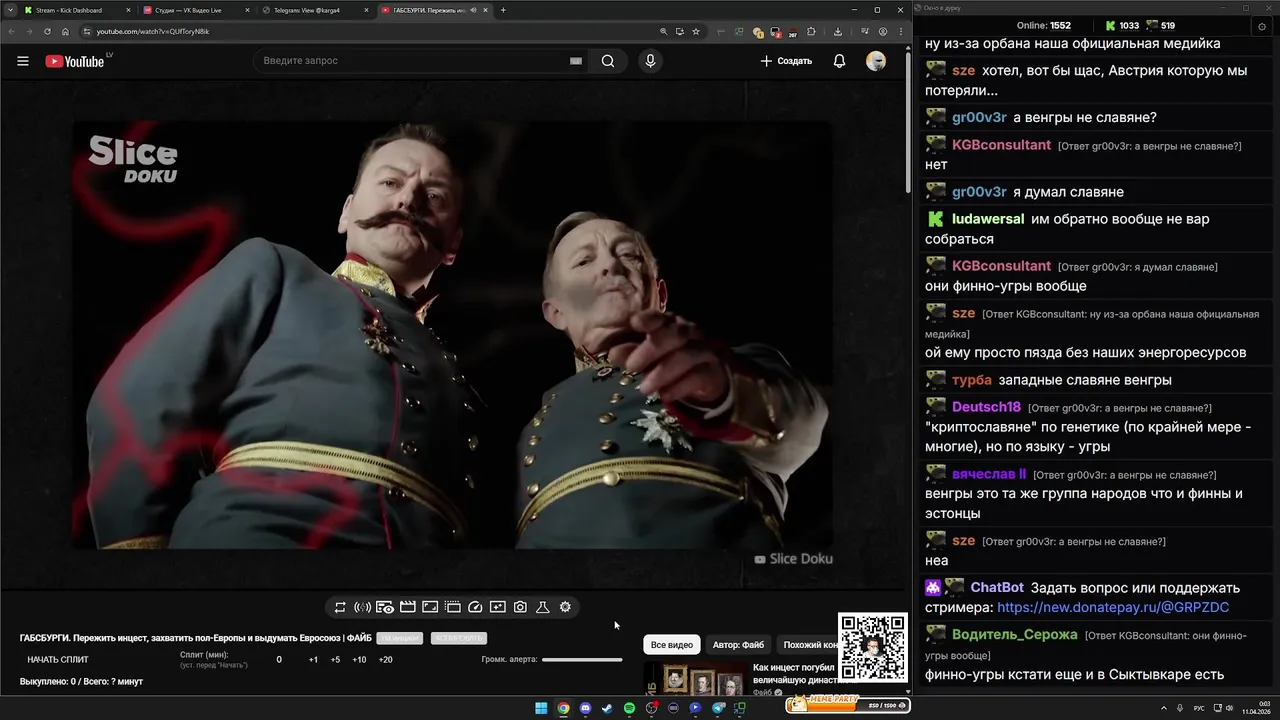Add +5 minutes to the split
The height and width of the screenshot is (720, 1280).
coord(335,660)
